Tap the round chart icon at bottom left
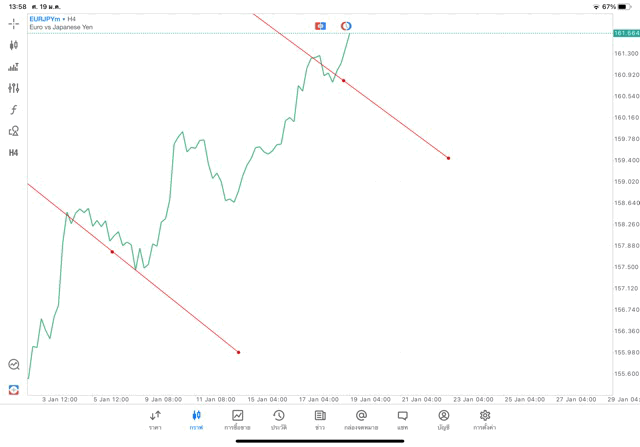The width and height of the screenshot is (640, 447). tap(14, 365)
